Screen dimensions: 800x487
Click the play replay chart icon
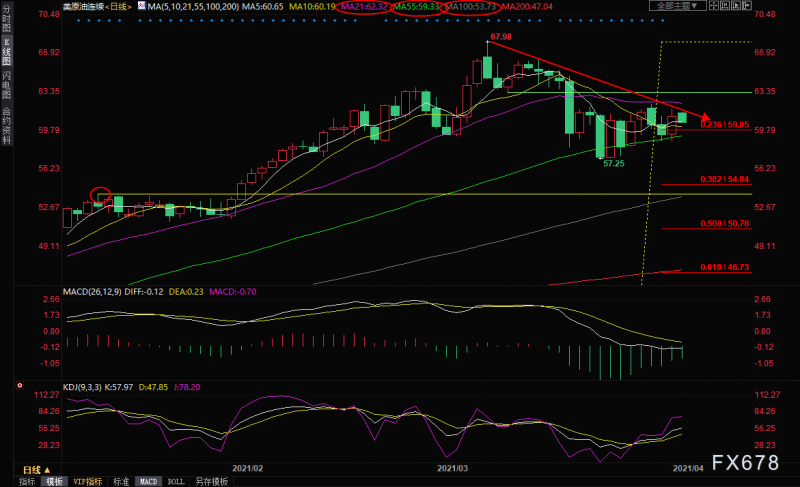point(736,6)
